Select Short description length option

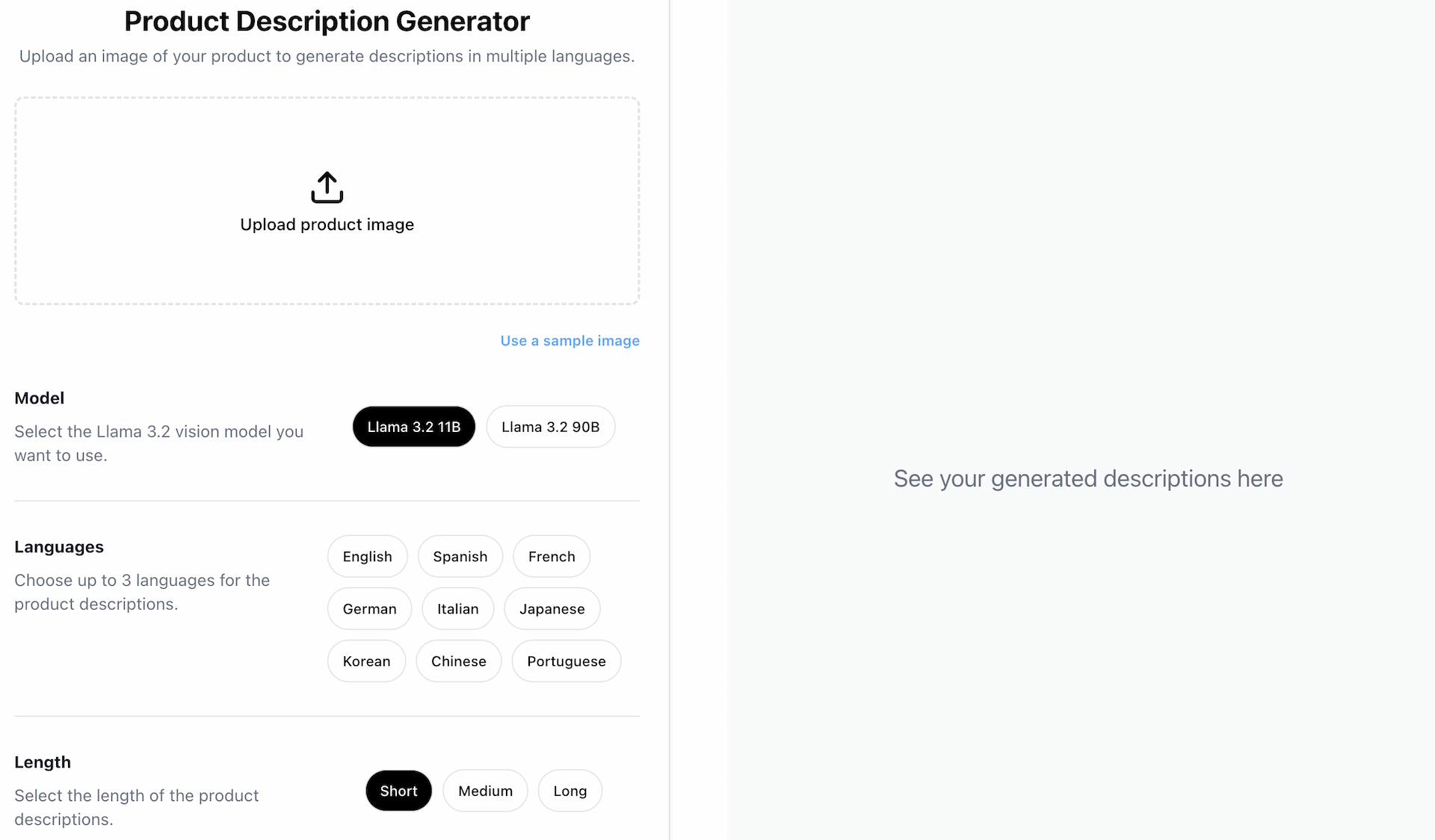(398, 790)
